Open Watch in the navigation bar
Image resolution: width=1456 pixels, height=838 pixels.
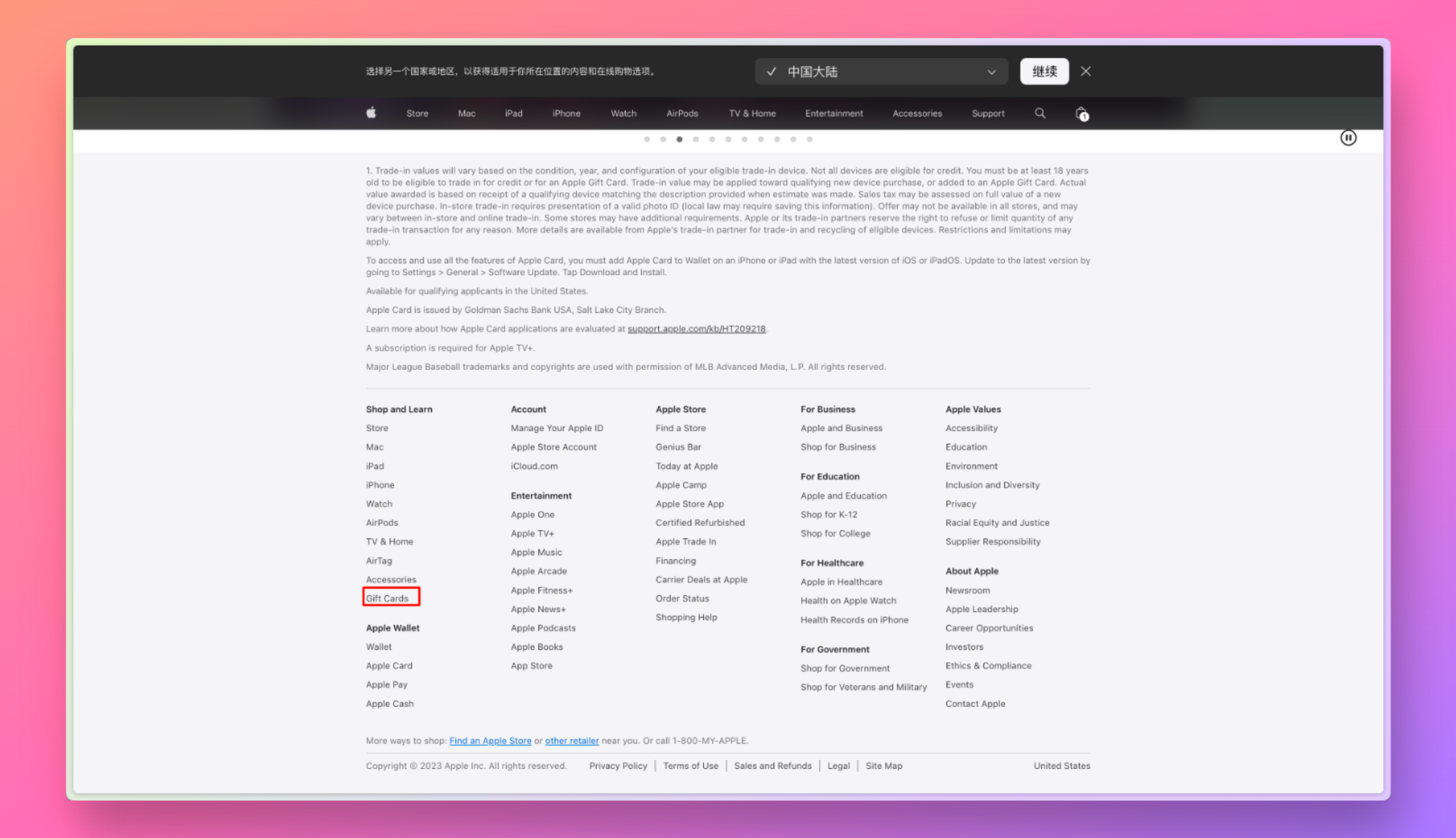(x=623, y=114)
